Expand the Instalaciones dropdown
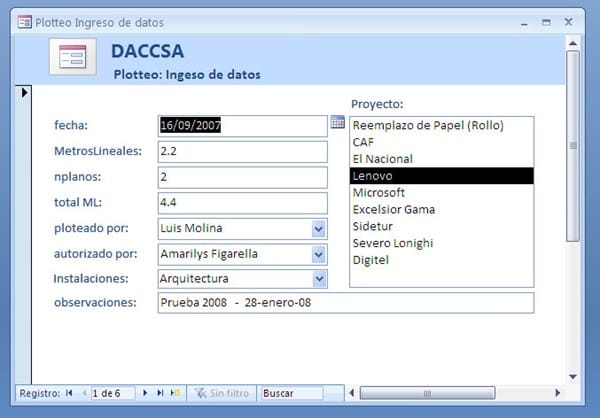 tap(319, 279)
